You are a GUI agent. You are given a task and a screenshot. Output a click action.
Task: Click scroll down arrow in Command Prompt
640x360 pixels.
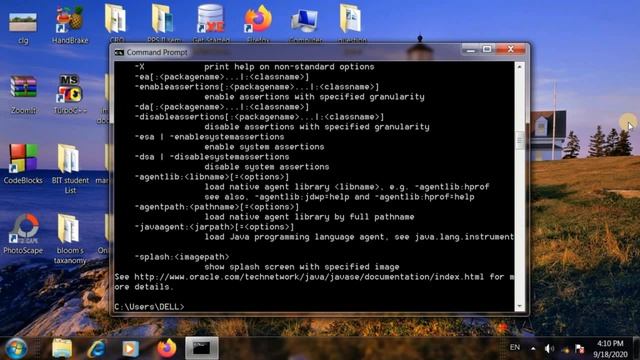pos(520,306)
